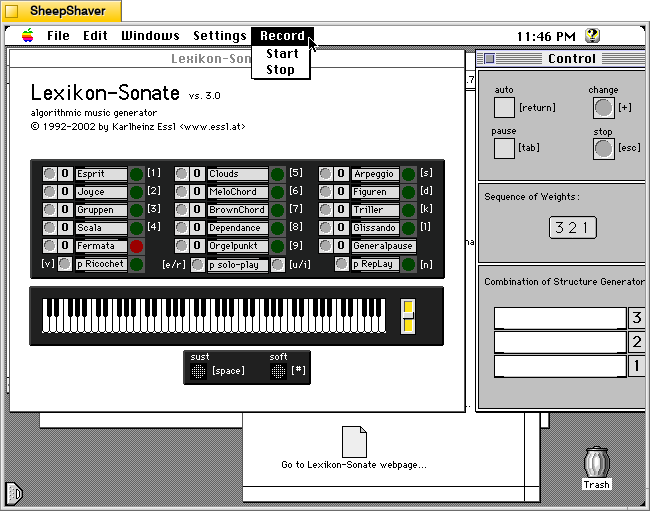Viewport: 650px width, 511px height.
Task: Choose Stop from the Record menu
Action: click(280, 70)
